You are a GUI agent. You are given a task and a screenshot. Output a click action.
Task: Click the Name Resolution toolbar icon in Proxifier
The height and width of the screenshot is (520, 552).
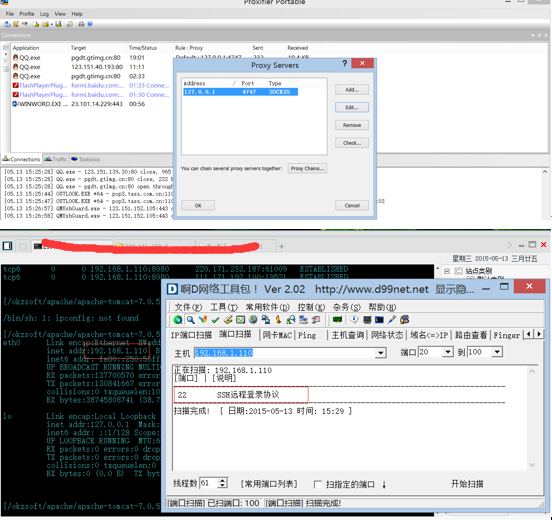[25, 24]
